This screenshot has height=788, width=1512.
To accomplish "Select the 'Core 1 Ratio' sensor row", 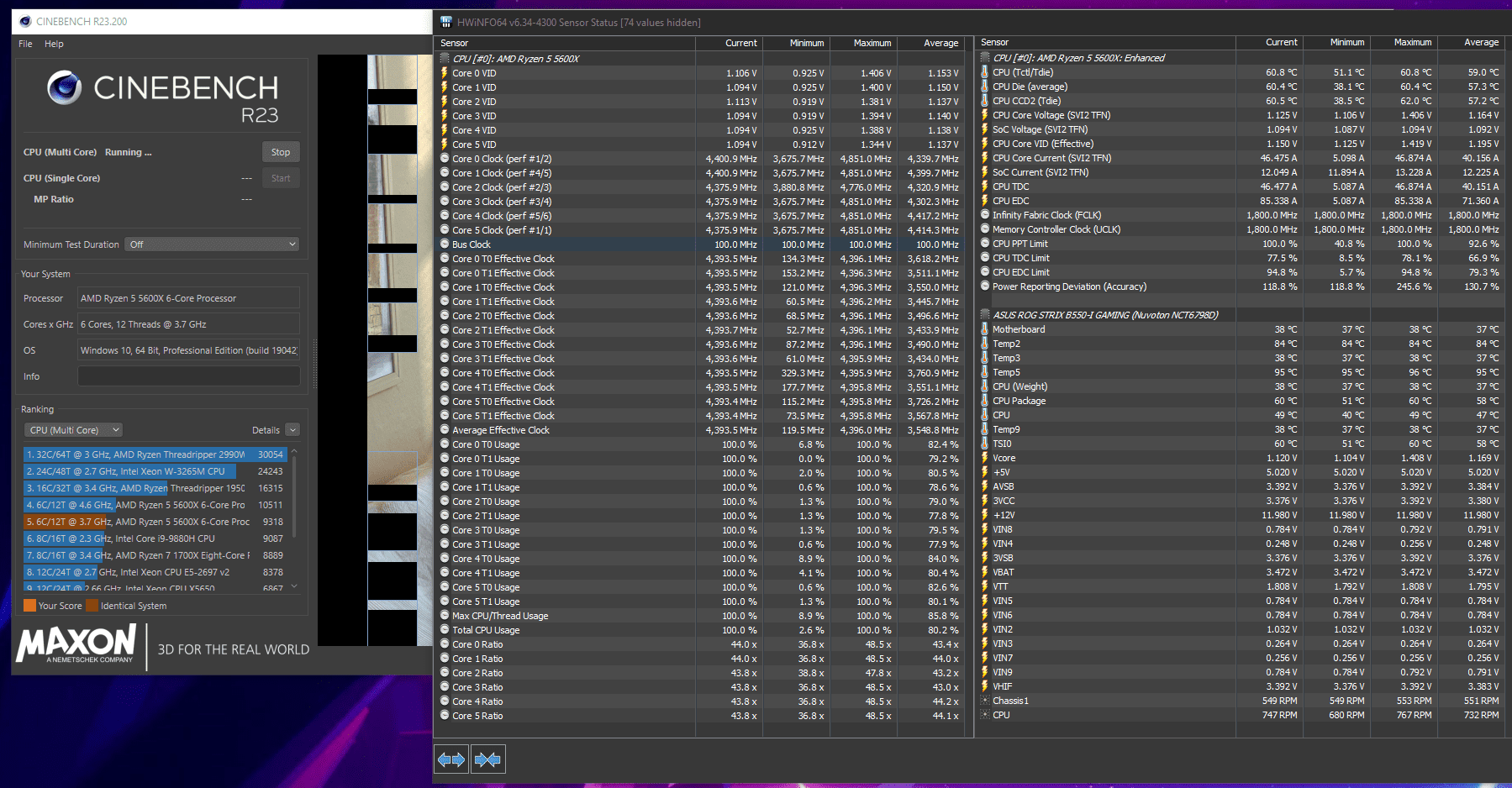I will tap(700, 659).
